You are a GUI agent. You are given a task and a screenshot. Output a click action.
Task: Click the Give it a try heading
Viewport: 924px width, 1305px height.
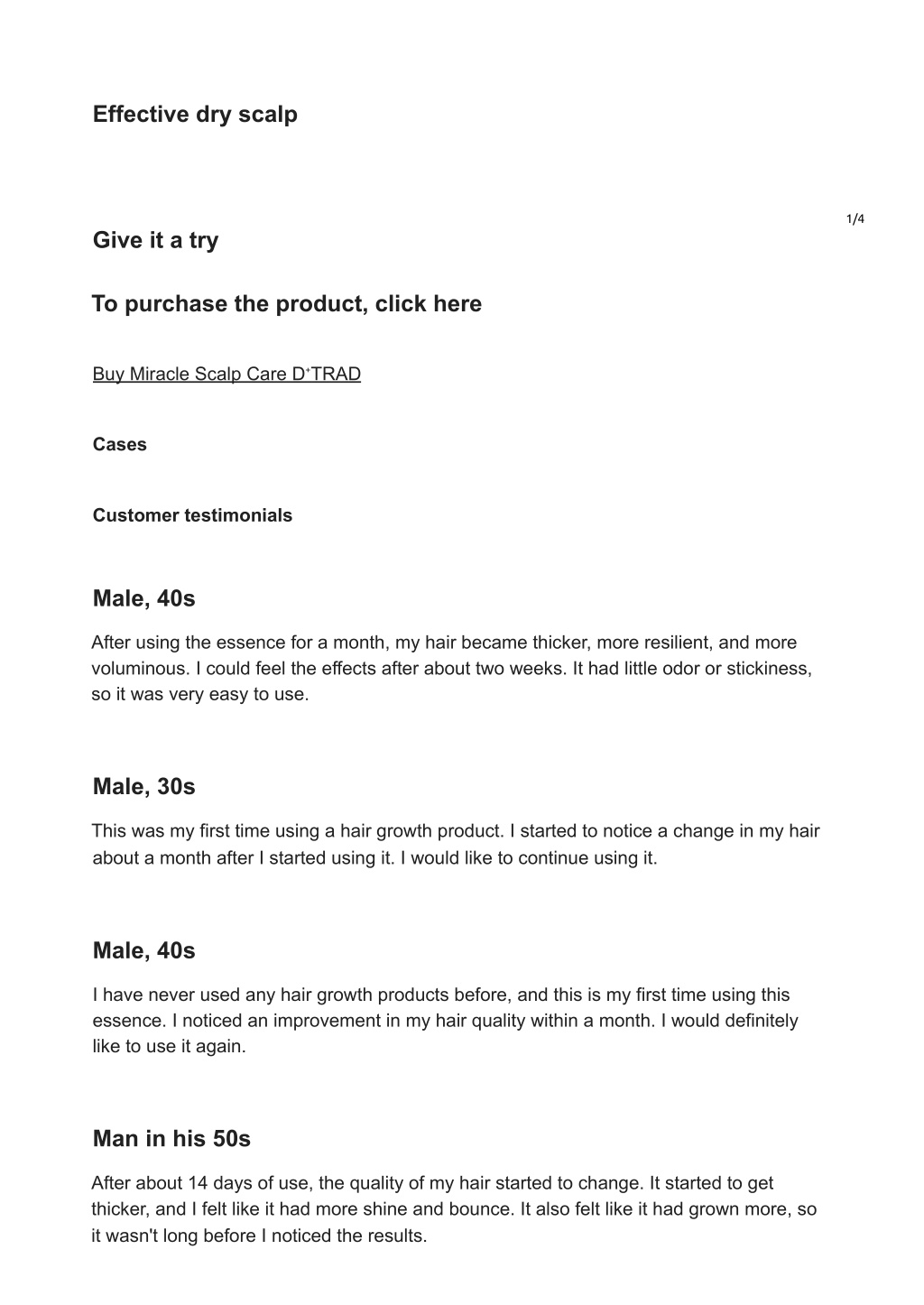pos(155,240)
